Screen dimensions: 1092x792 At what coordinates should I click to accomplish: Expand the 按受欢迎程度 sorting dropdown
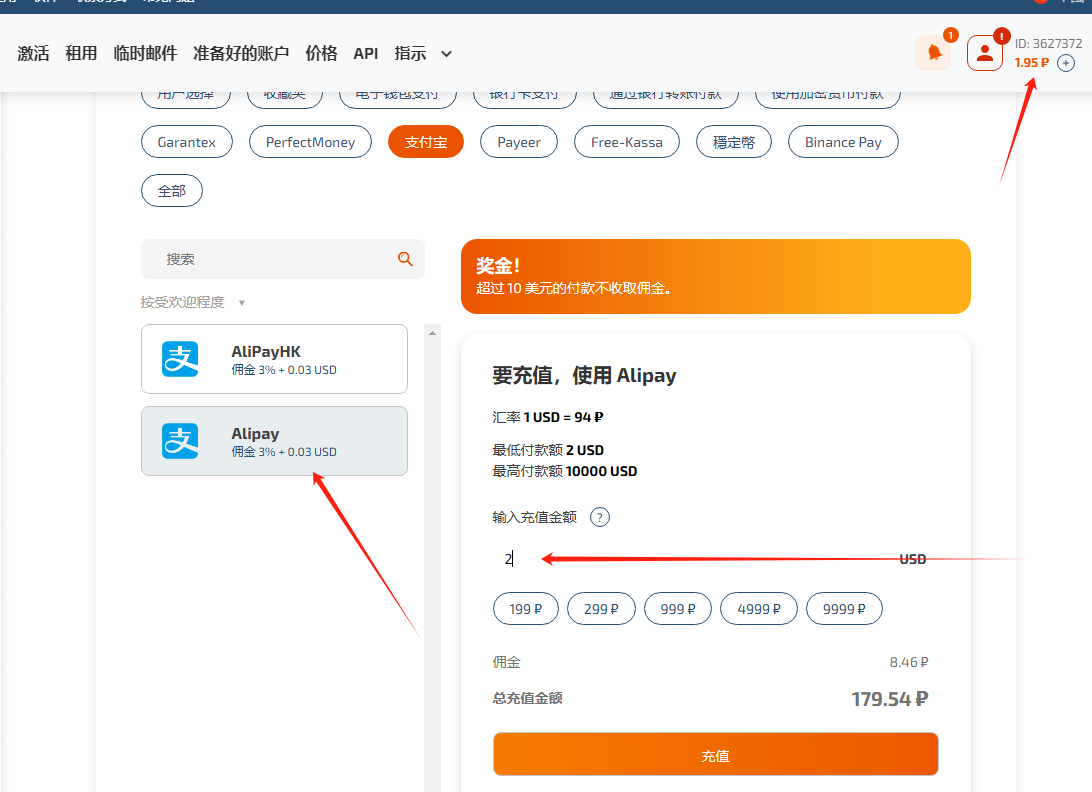pos(184,302)
